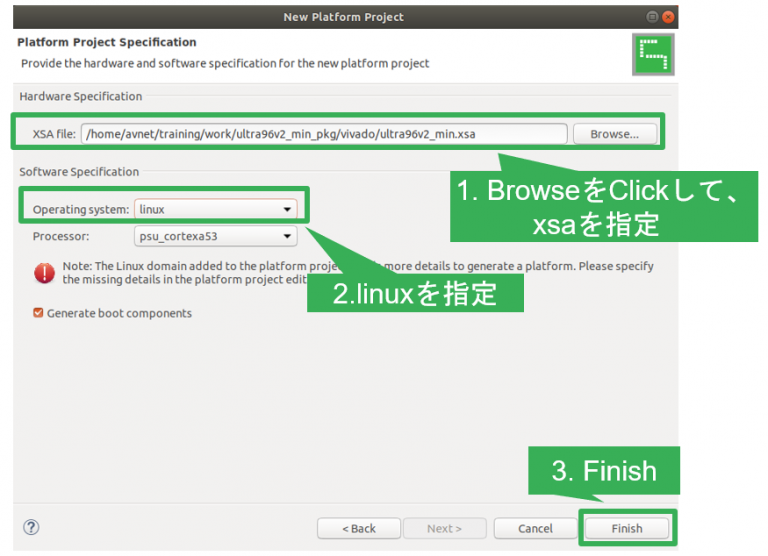The width and height of the screenshot is (768, 556).
Task: Toggle the Generate boot components checkbox
Action: point(38,313)
